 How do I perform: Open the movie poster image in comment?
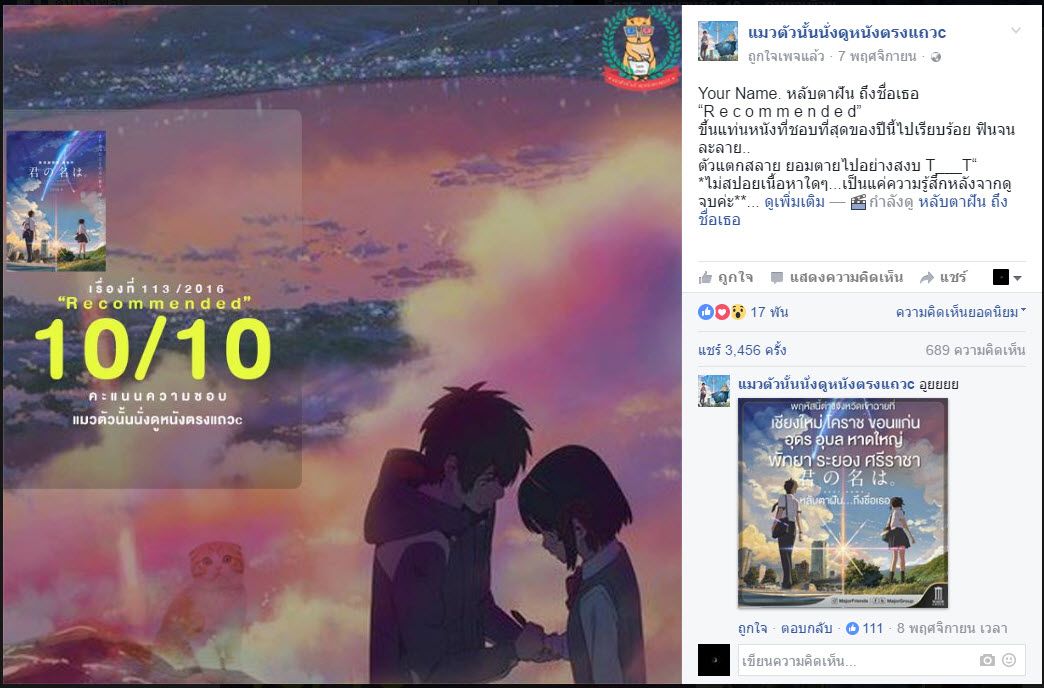coord(842,503)
